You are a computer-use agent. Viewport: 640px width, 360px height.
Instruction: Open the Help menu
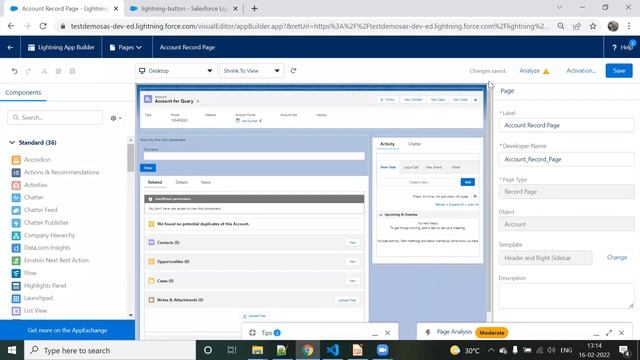coord(622,47)
